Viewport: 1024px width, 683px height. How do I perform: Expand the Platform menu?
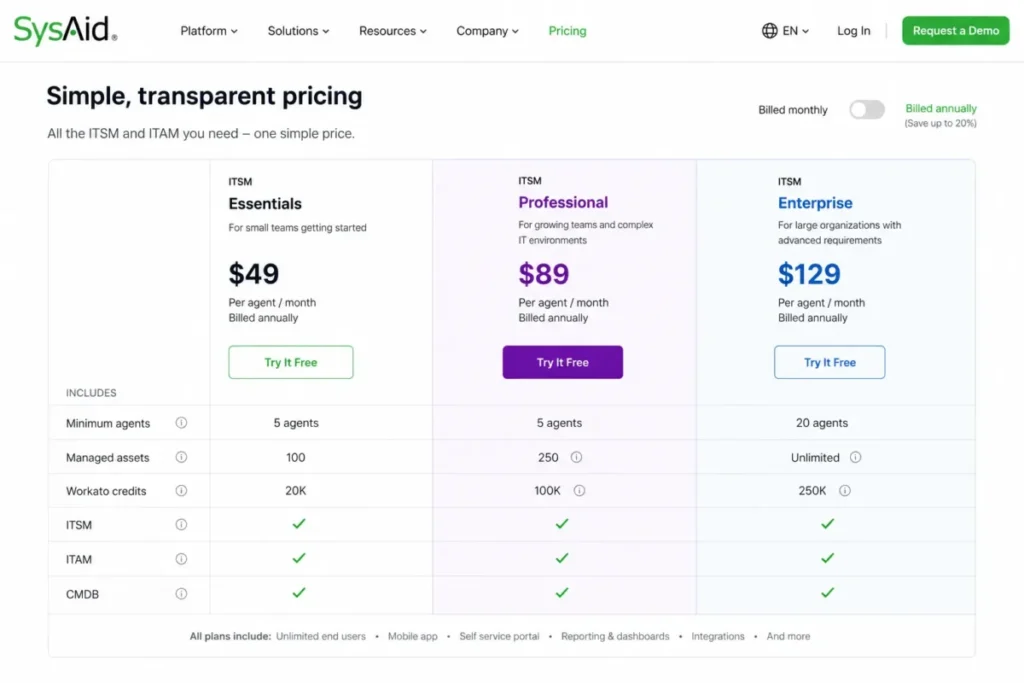click(x=209, y=31)
